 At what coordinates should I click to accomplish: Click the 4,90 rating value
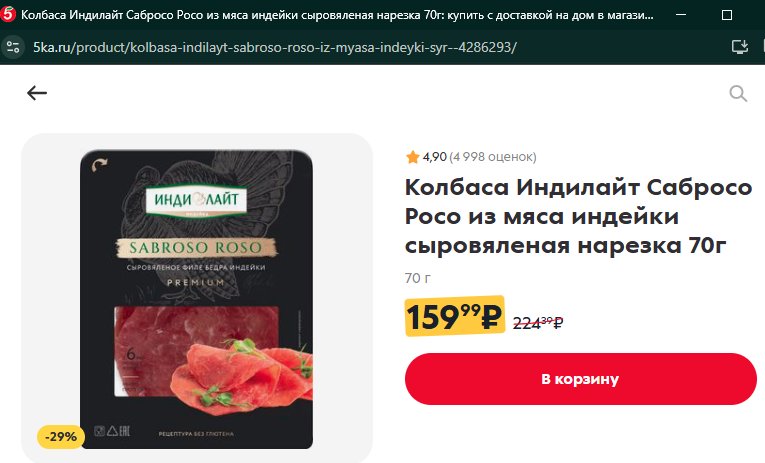click(x=434, y=157)
